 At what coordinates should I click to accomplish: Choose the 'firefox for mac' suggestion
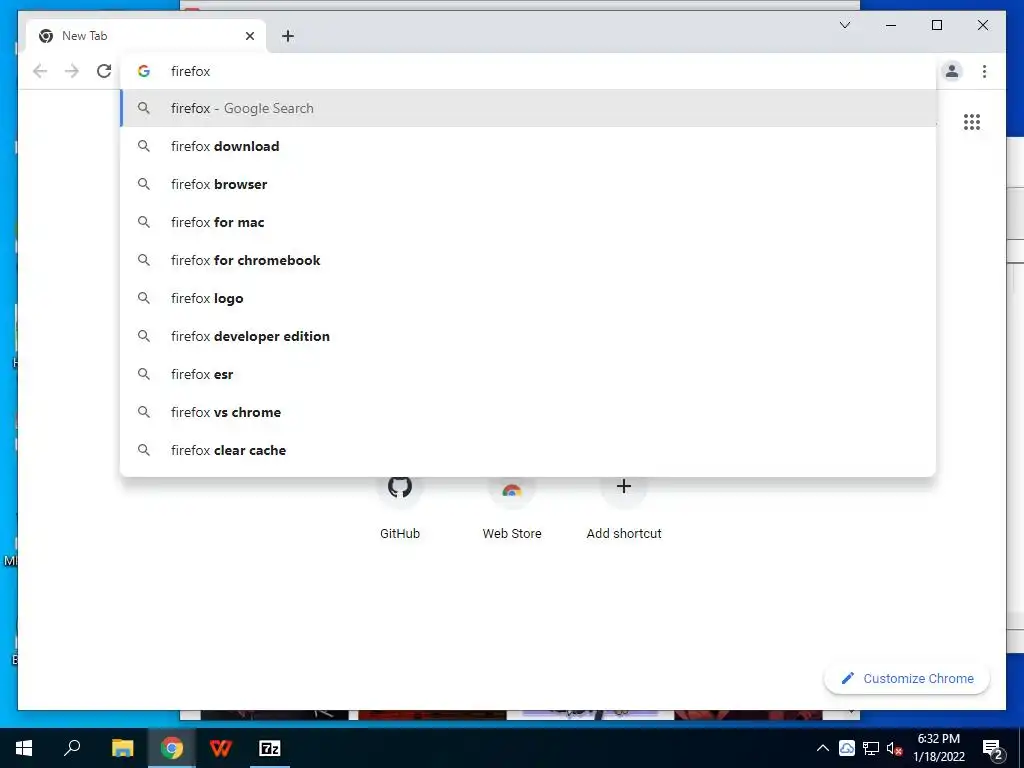pos(528,222)
